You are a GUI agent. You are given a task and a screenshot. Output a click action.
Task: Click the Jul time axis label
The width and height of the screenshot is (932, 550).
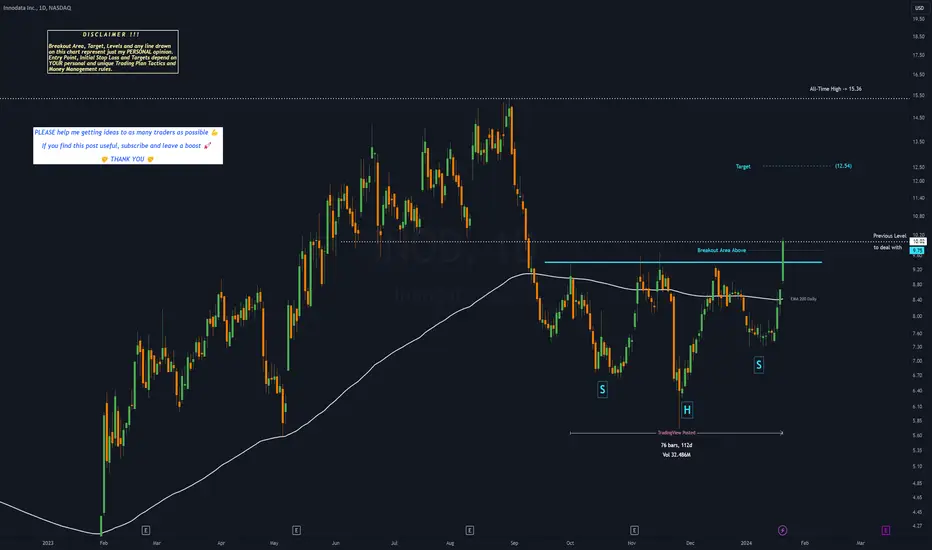click(394, 543)
